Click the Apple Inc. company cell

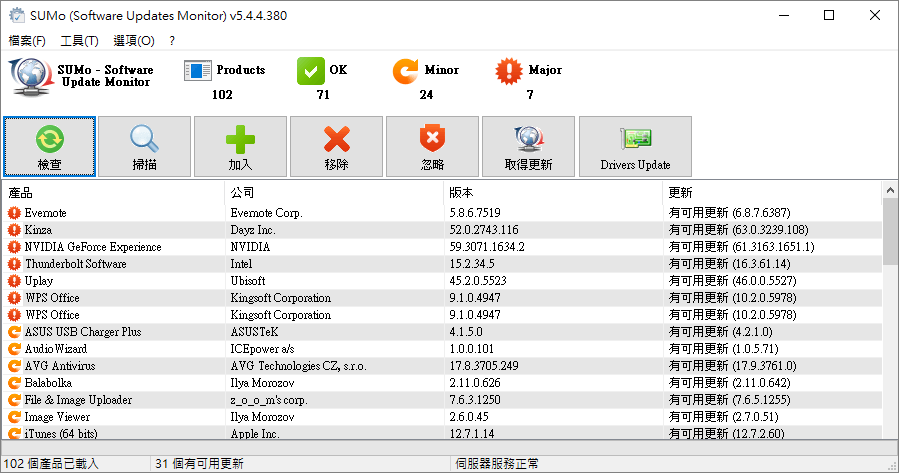(255, 434)
